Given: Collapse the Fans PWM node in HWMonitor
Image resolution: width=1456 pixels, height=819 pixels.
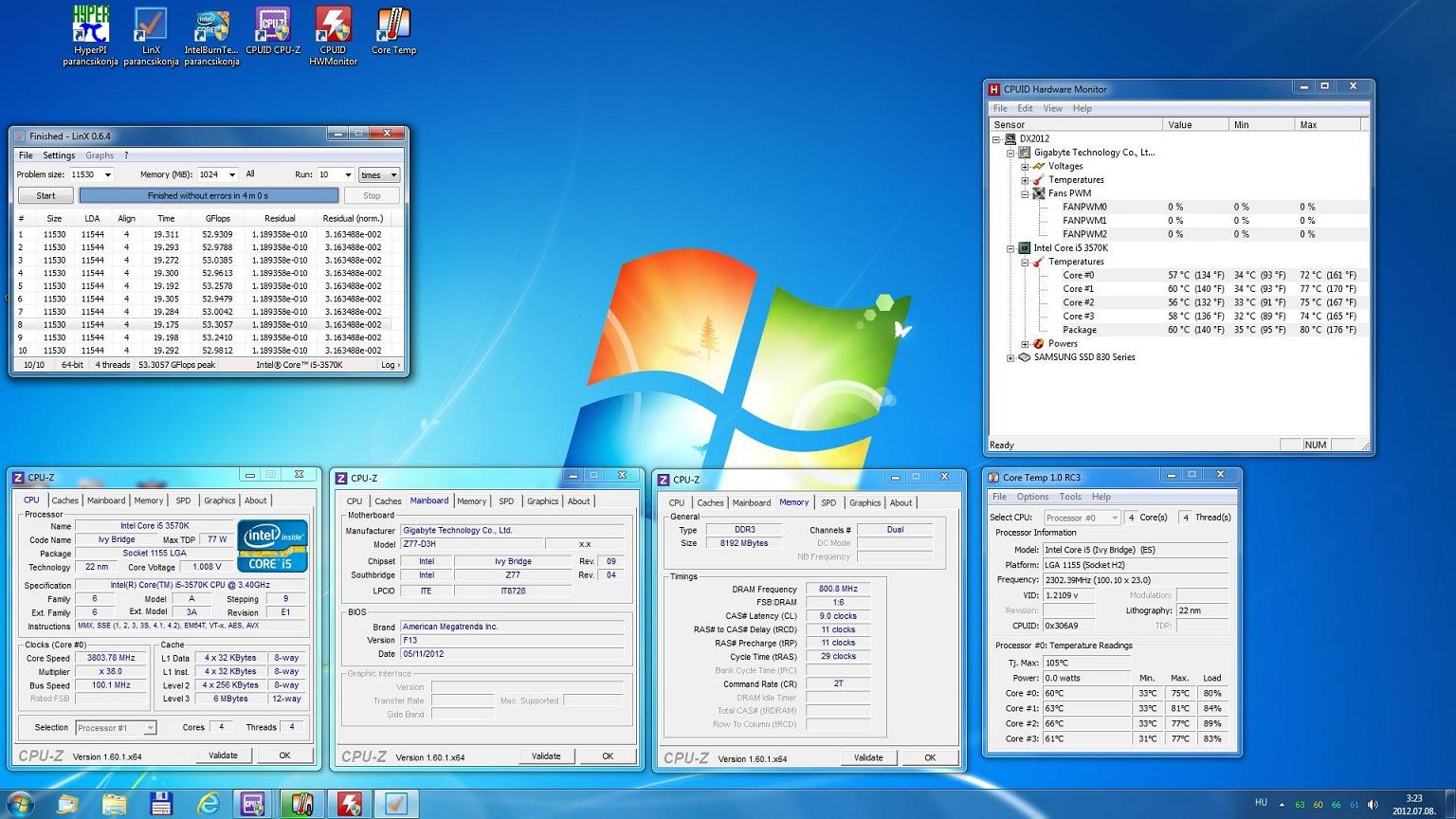Looking at the screenshot, I should 1024,193.
